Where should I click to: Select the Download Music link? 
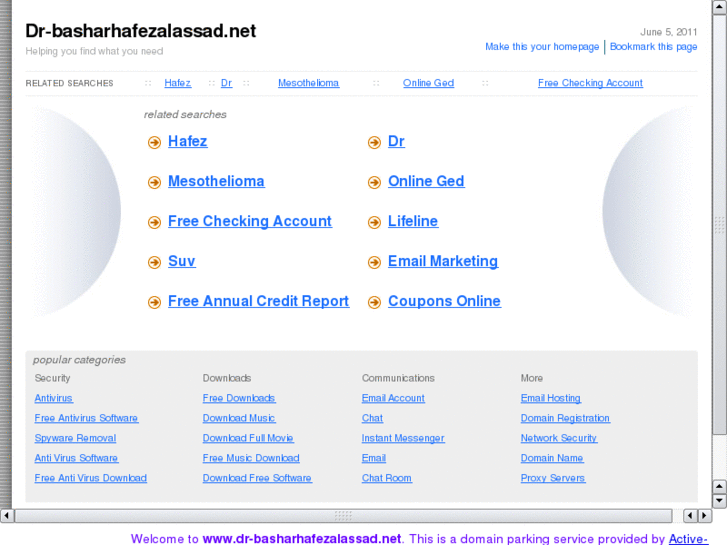239,418
